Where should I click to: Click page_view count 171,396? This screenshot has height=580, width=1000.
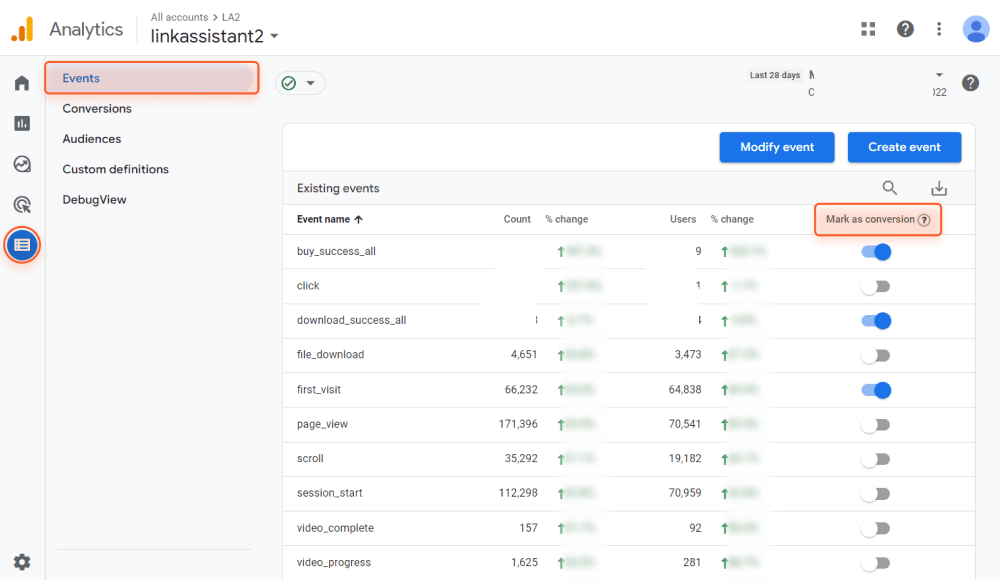(x=518, y=424)
